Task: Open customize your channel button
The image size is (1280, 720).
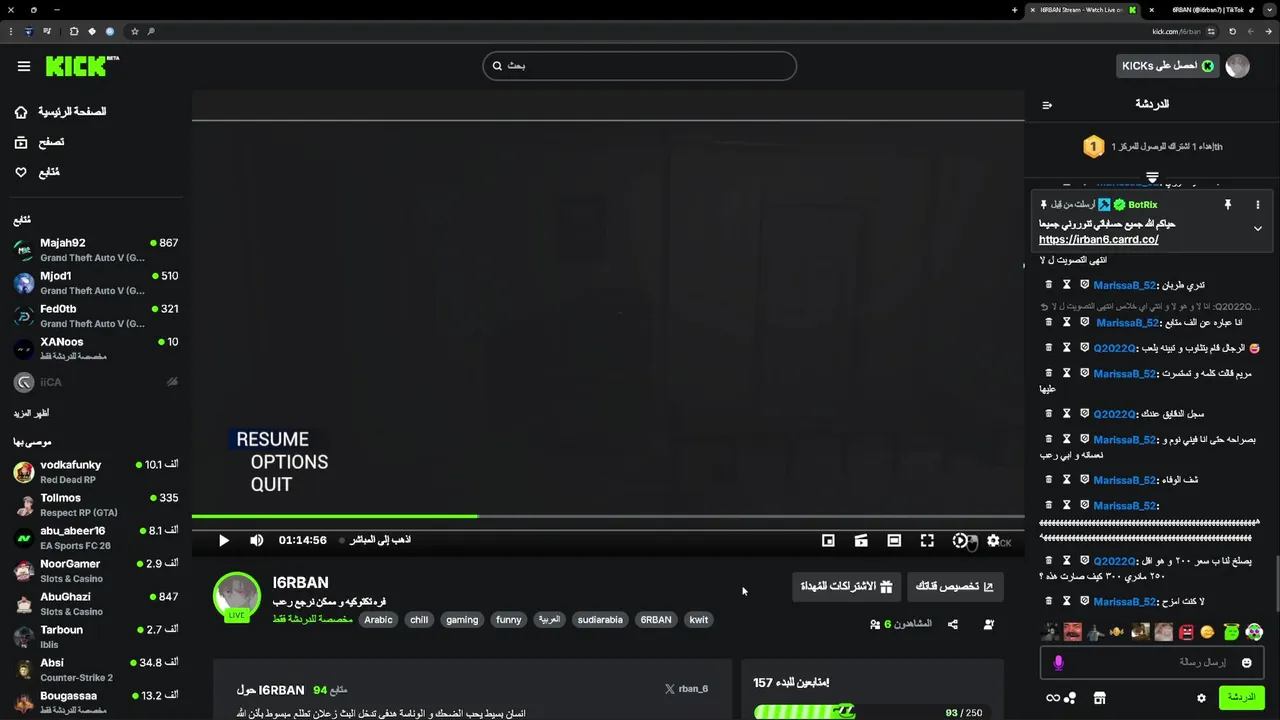Action: 955,586
